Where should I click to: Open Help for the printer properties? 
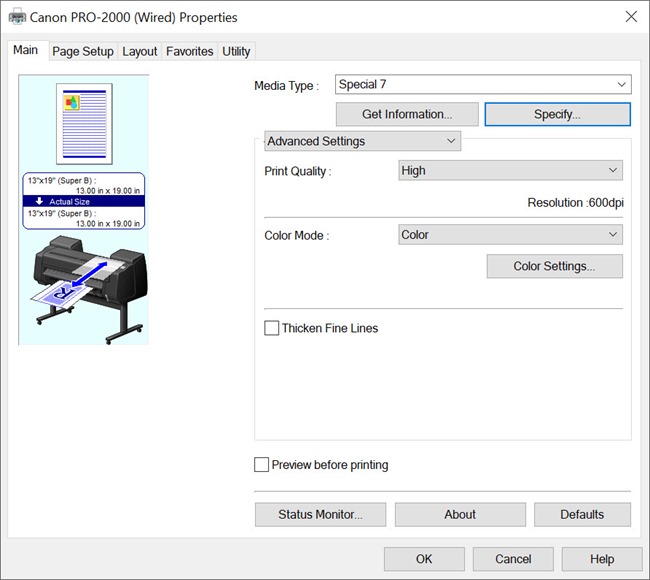pos(602,559)
